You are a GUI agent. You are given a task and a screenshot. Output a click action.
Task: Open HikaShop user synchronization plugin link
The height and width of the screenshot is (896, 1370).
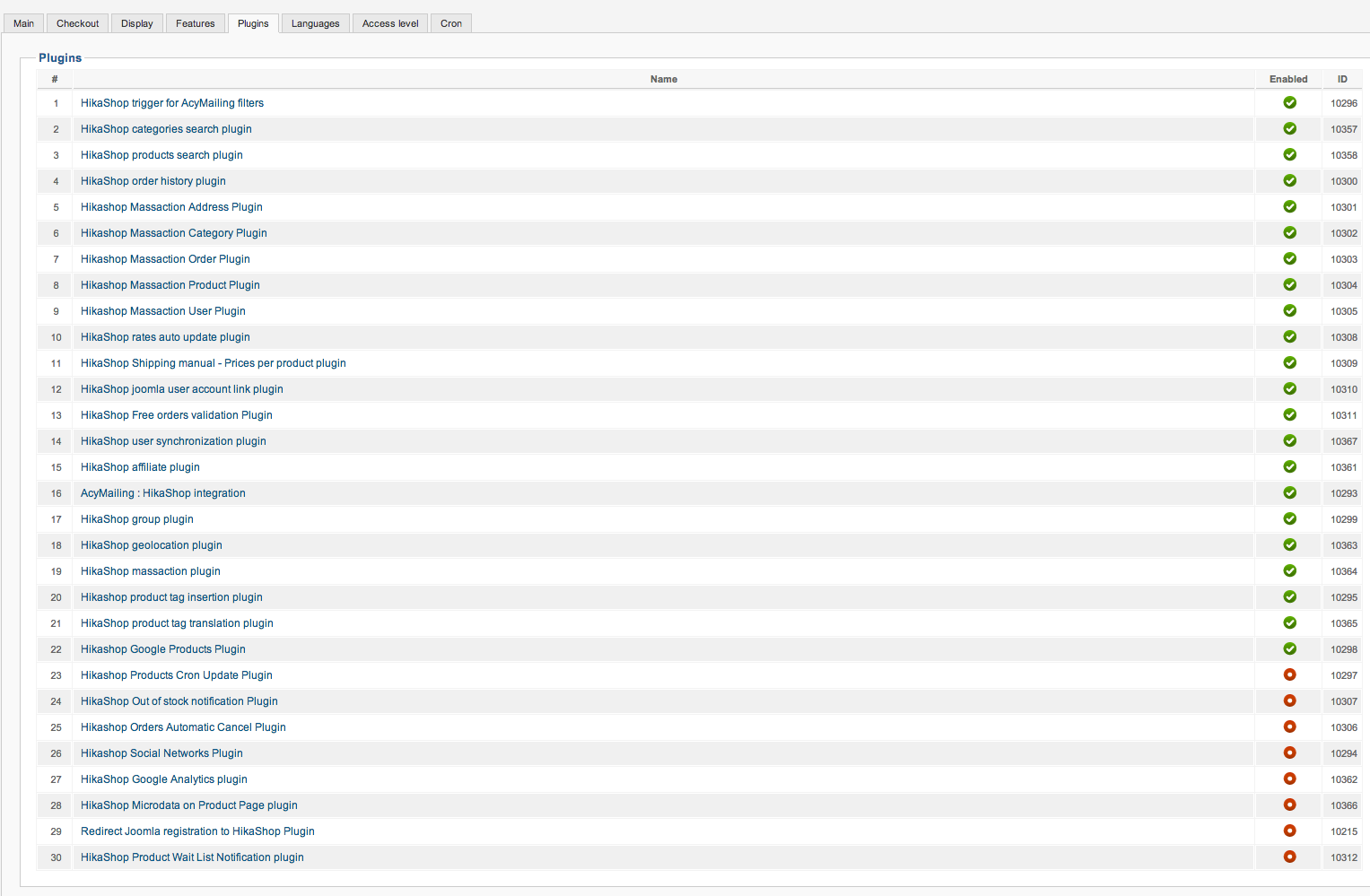pyautogui.click(x=173, y=441)
